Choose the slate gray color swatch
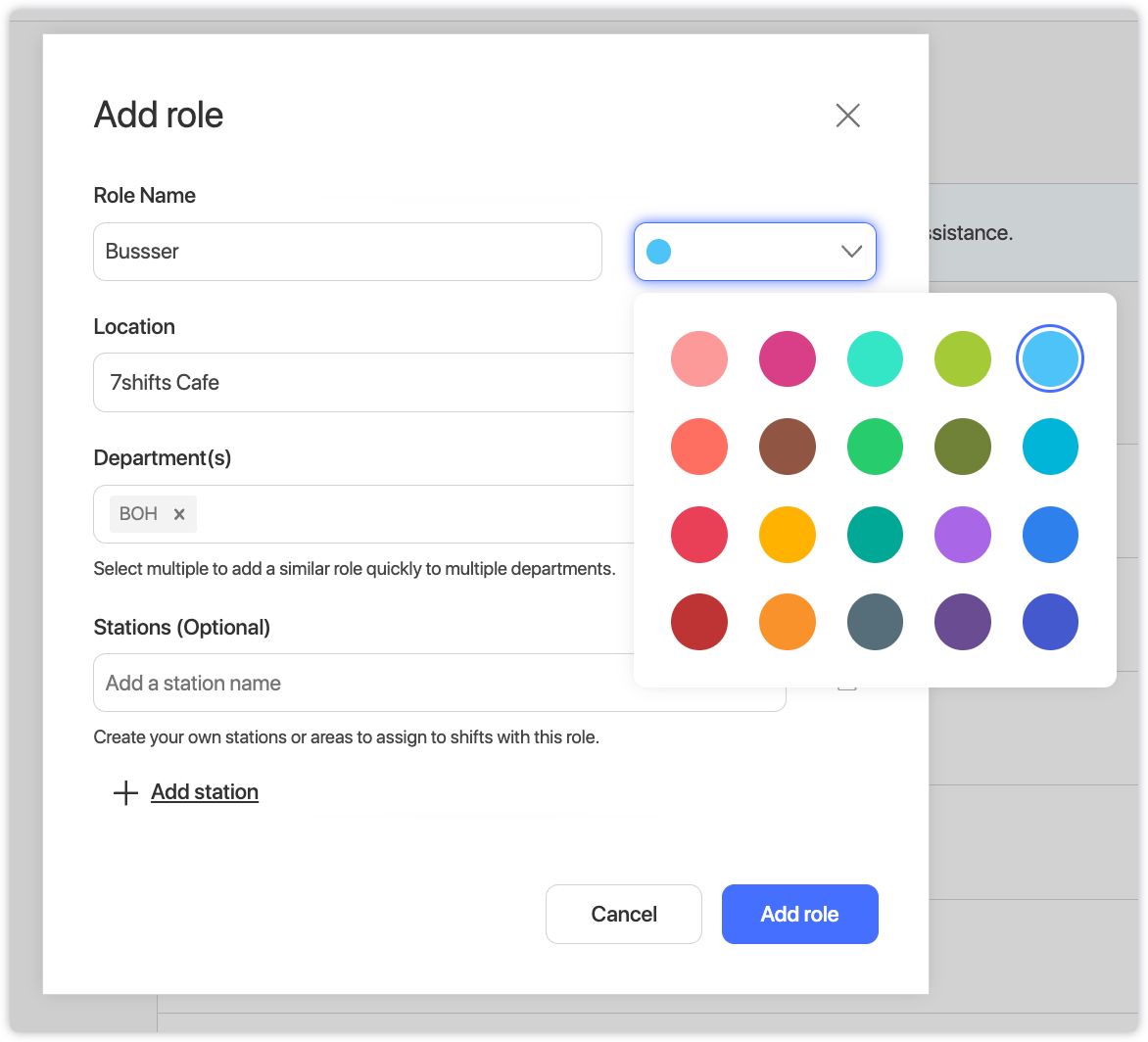 (x=875, y=622)
